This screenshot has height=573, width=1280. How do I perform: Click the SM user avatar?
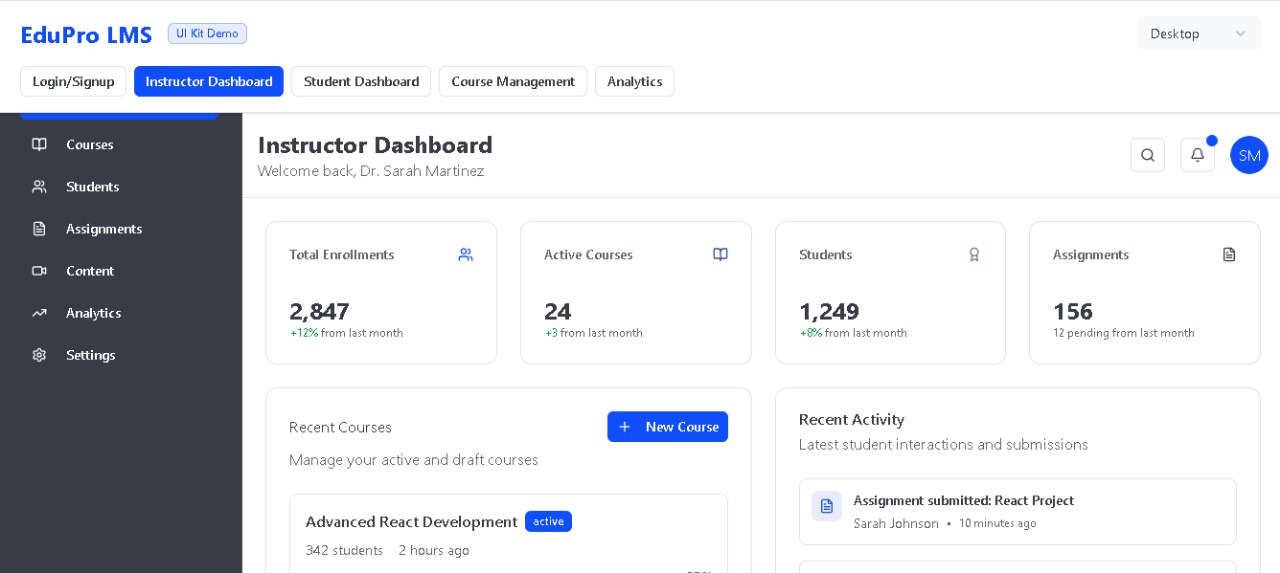click(1249, 155)
